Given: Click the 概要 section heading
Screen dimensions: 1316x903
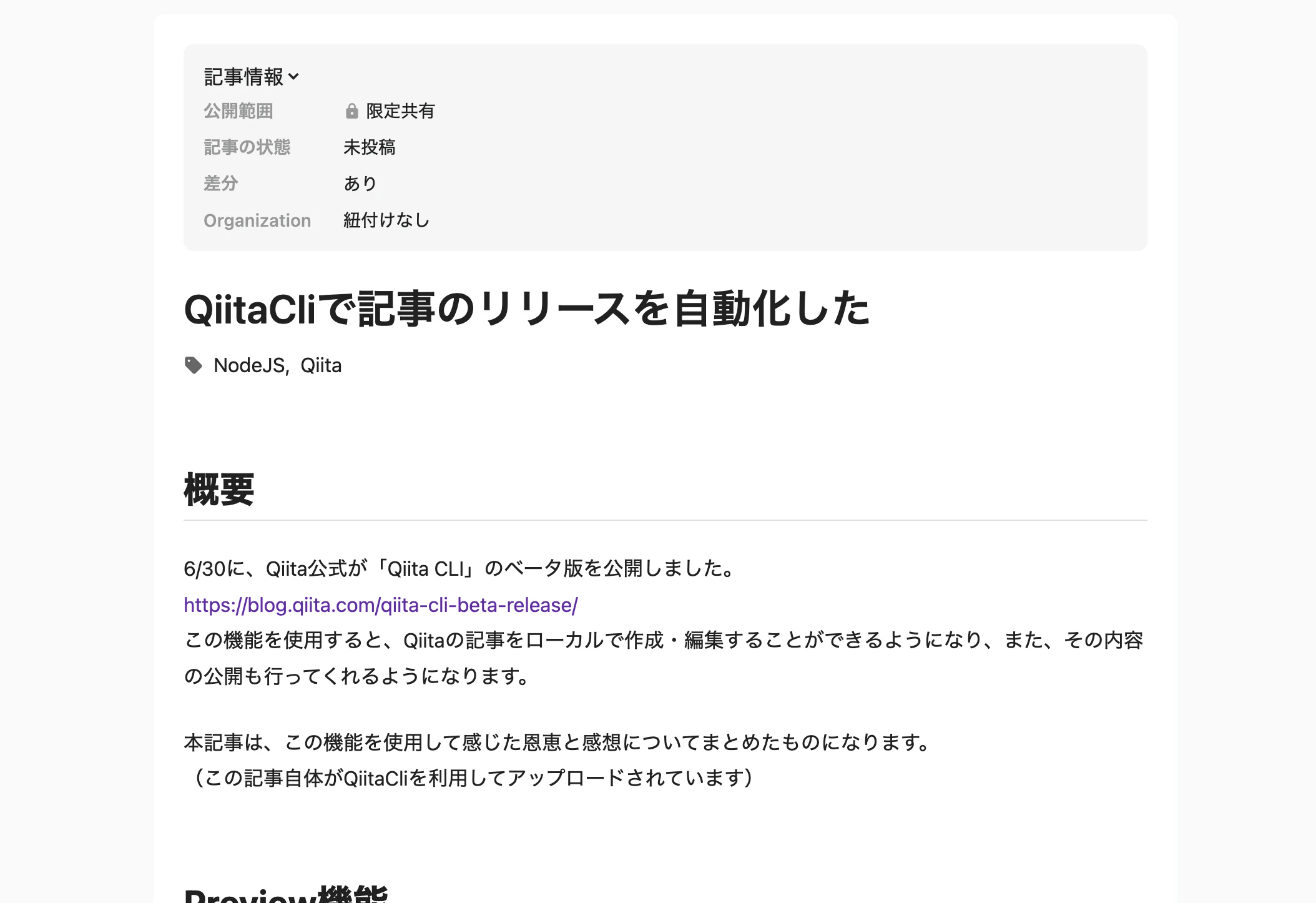Looking at the screenshot, I should pos(219,490).
